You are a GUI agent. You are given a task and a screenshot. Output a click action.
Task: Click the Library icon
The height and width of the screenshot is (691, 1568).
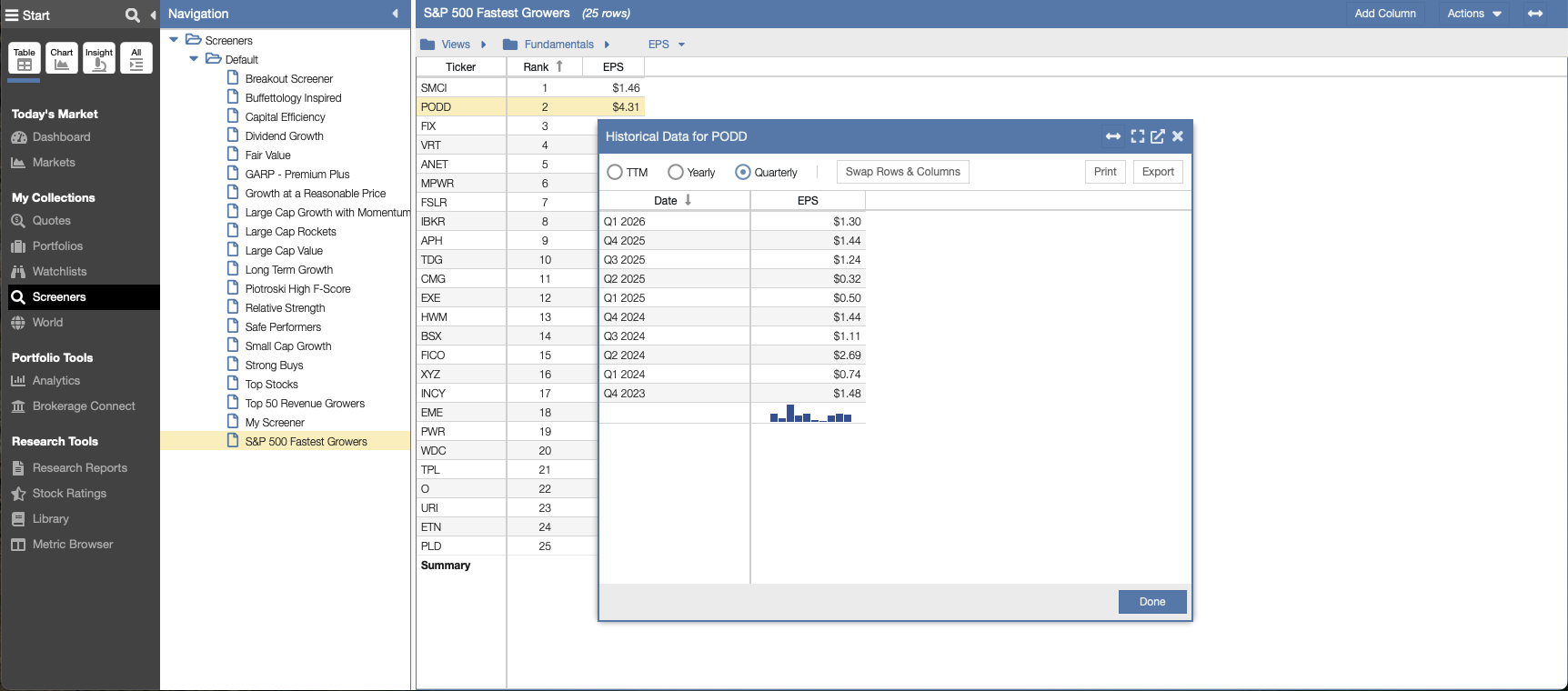tap(18, 519)
